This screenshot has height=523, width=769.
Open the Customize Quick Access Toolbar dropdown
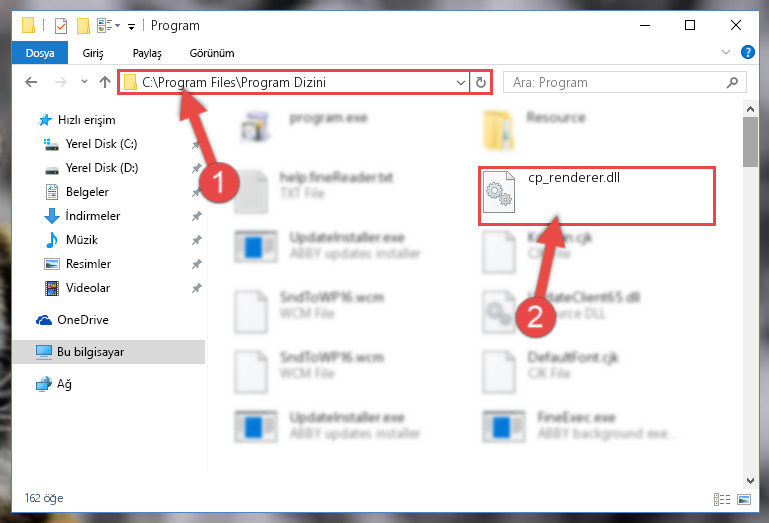click(131, 26)
